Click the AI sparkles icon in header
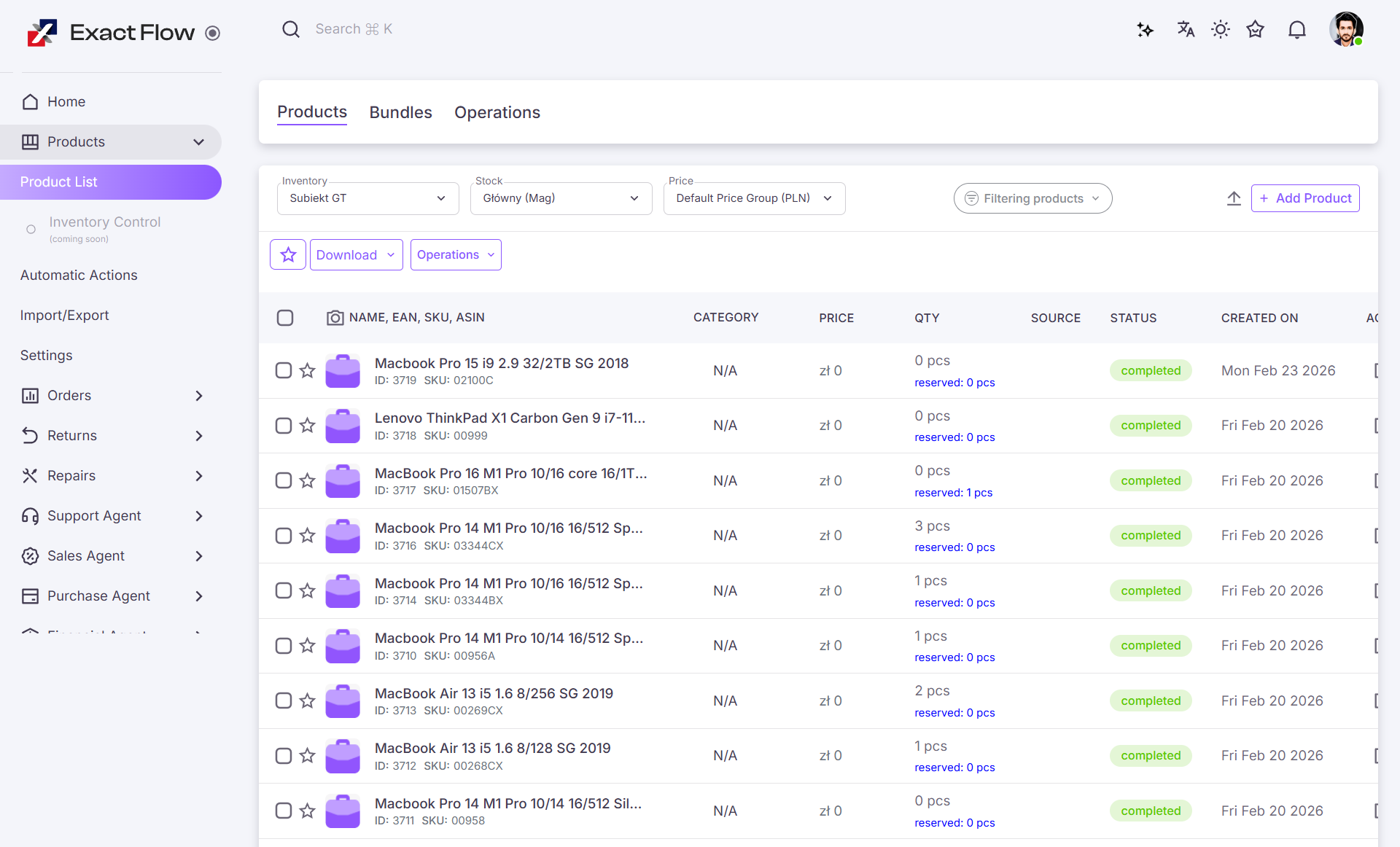Viewport: 1400px width, 847px height. coord(1145,30)
